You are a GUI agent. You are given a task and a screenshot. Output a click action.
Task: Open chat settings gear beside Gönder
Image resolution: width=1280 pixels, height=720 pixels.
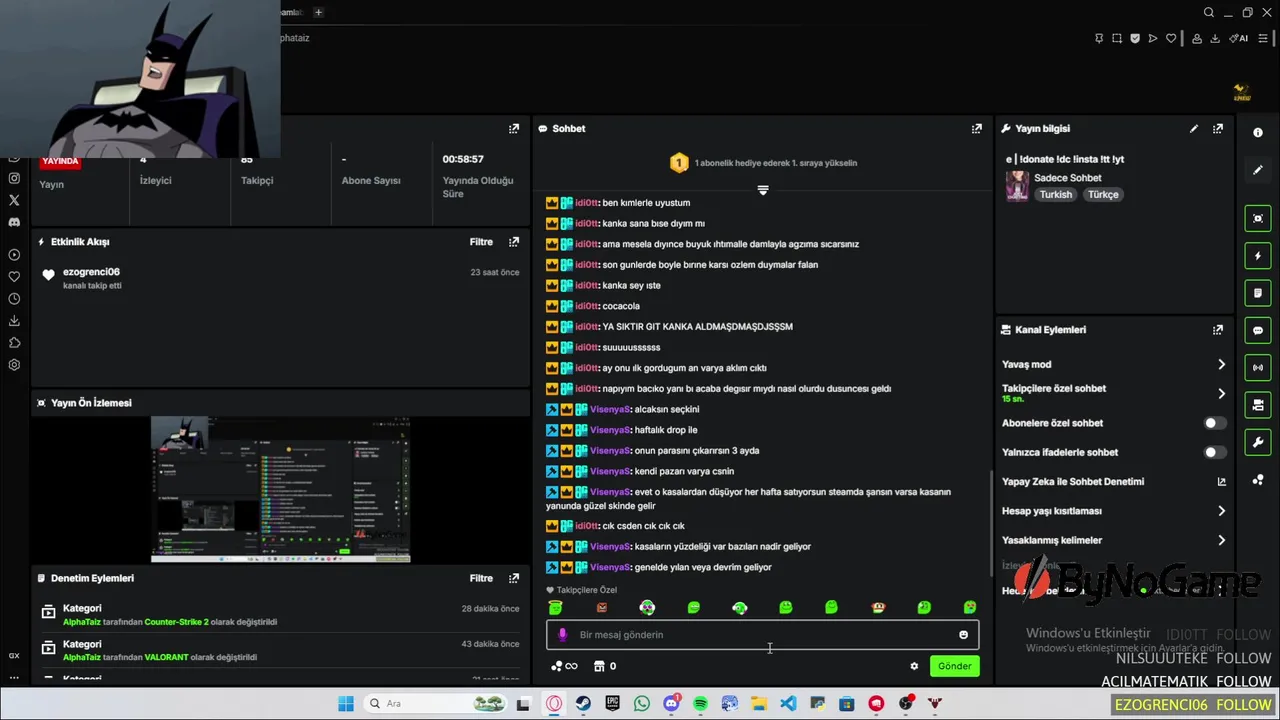tap(914, 666)
